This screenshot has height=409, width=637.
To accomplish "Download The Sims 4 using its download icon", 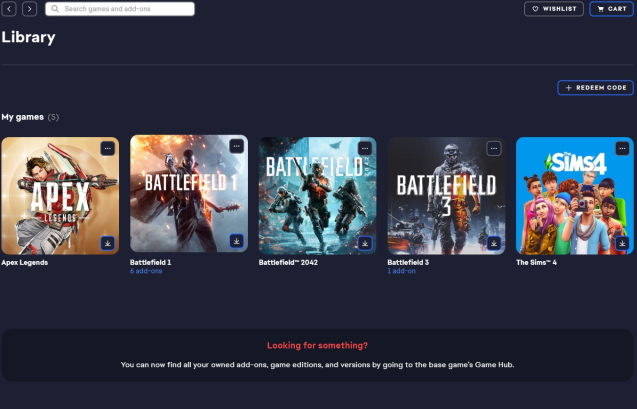I will (622, 243).
